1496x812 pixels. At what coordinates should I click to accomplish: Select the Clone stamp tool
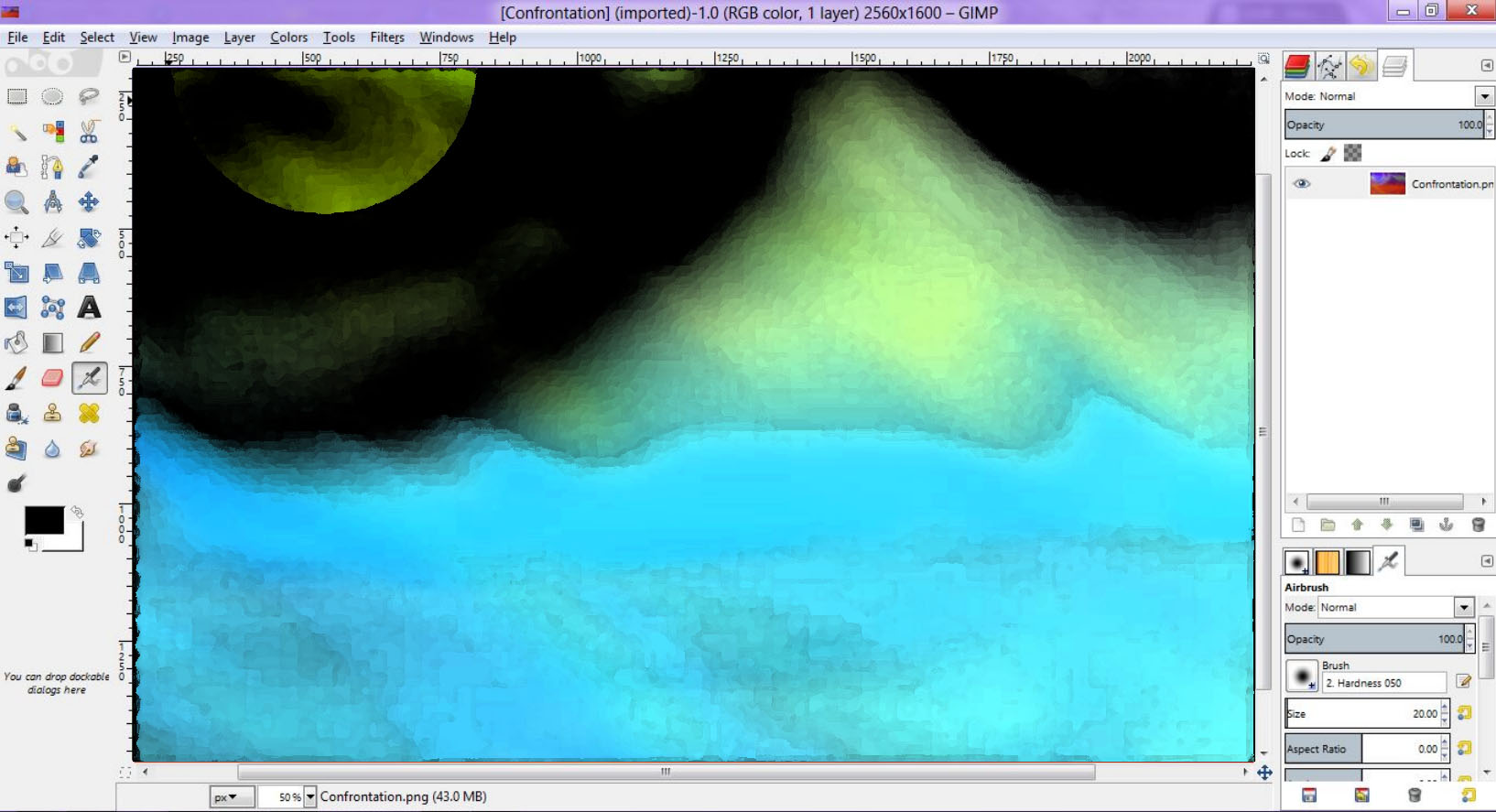click(x=52, y=414)
